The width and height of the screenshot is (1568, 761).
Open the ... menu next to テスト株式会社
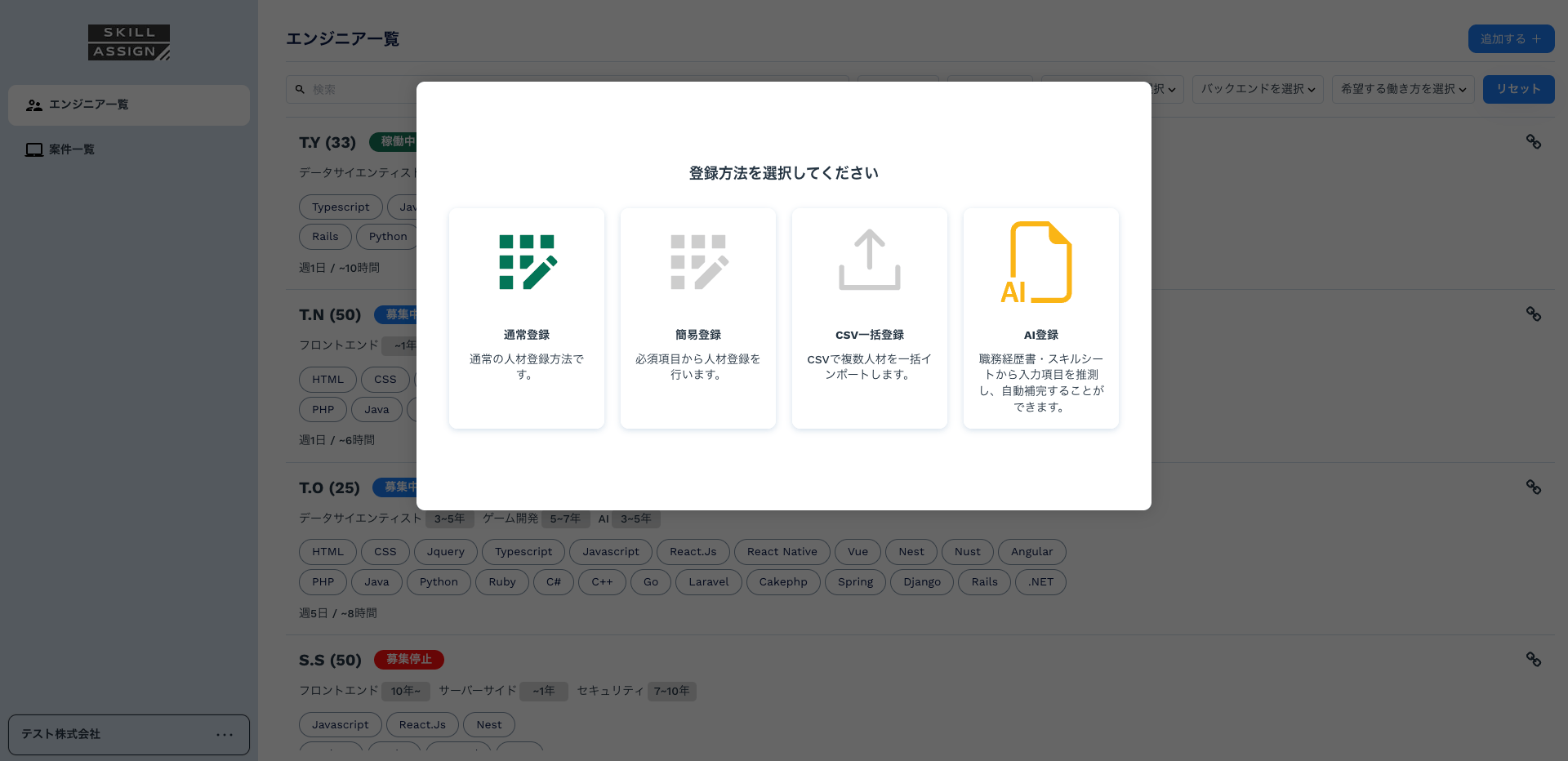point(225,734)
